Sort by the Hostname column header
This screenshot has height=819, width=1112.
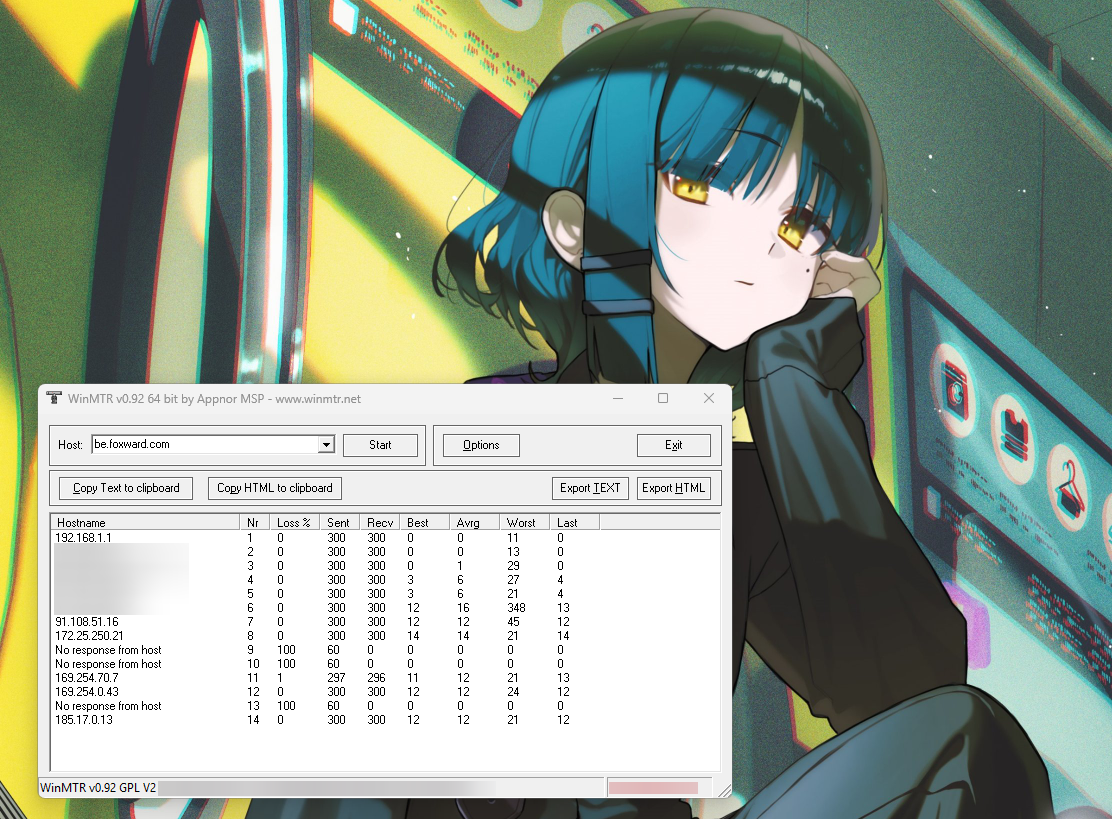coord(145,523)
